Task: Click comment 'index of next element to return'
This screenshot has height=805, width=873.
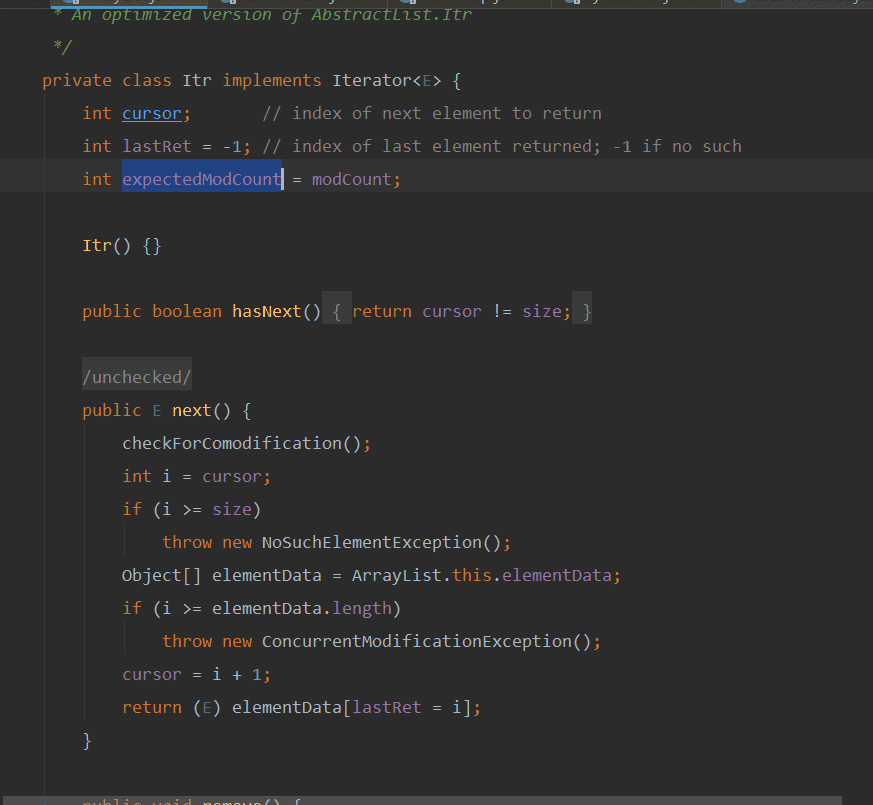Action: coord(447,114)
